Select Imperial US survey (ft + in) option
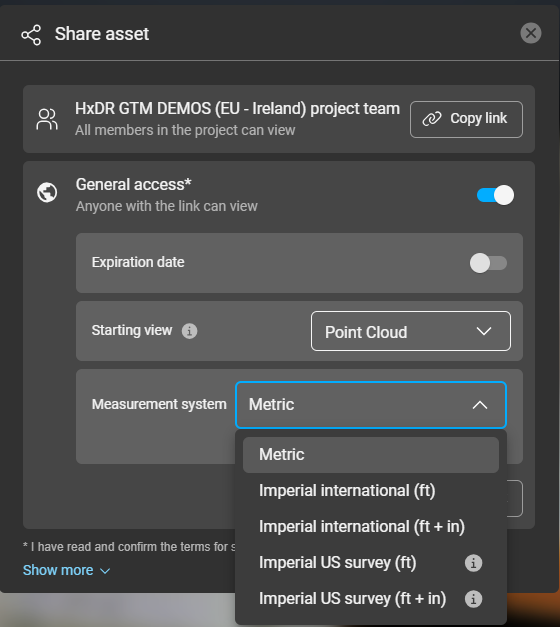 click(x=371, y=599)
